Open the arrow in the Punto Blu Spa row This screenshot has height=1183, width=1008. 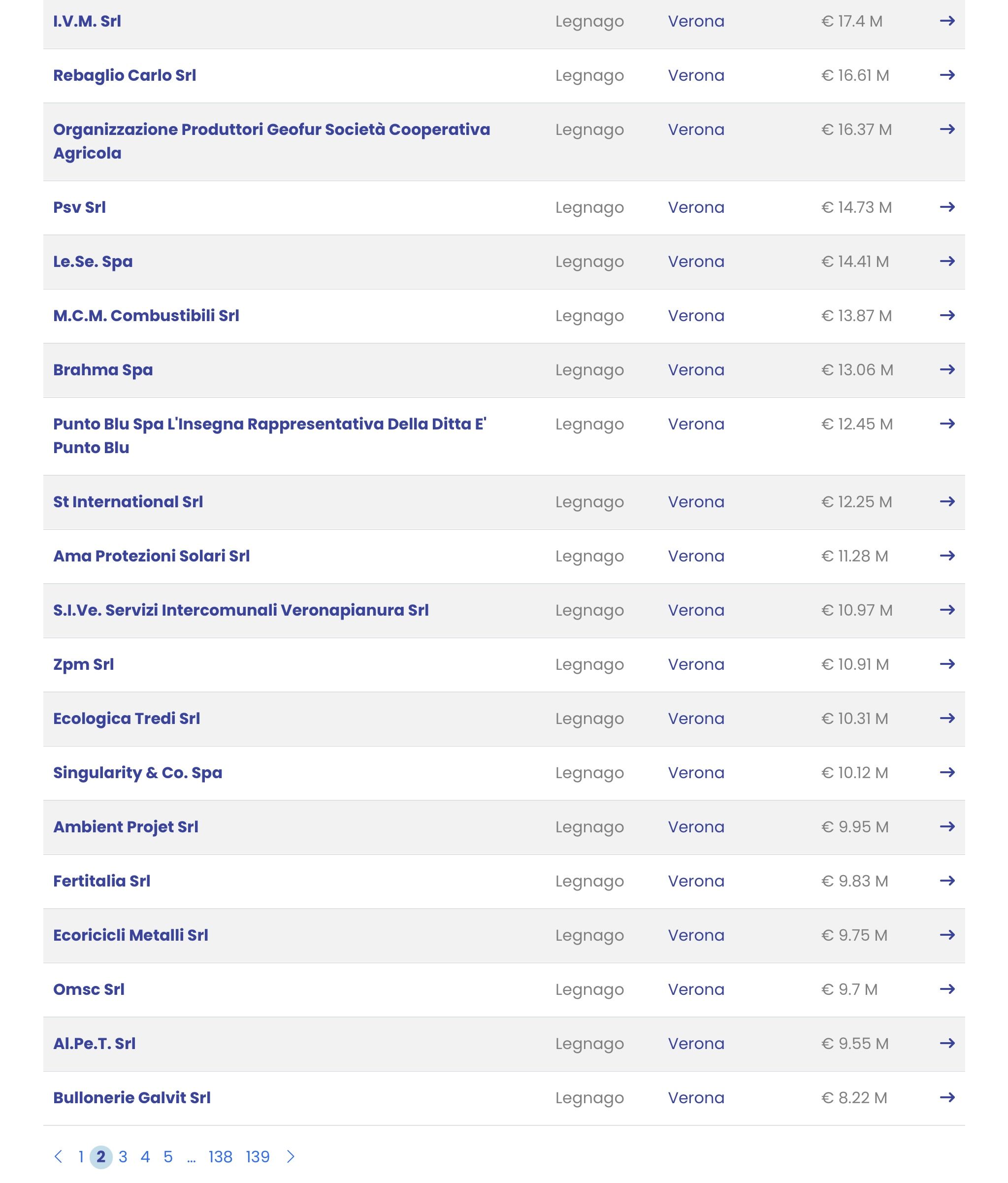(x=947, y=424)
